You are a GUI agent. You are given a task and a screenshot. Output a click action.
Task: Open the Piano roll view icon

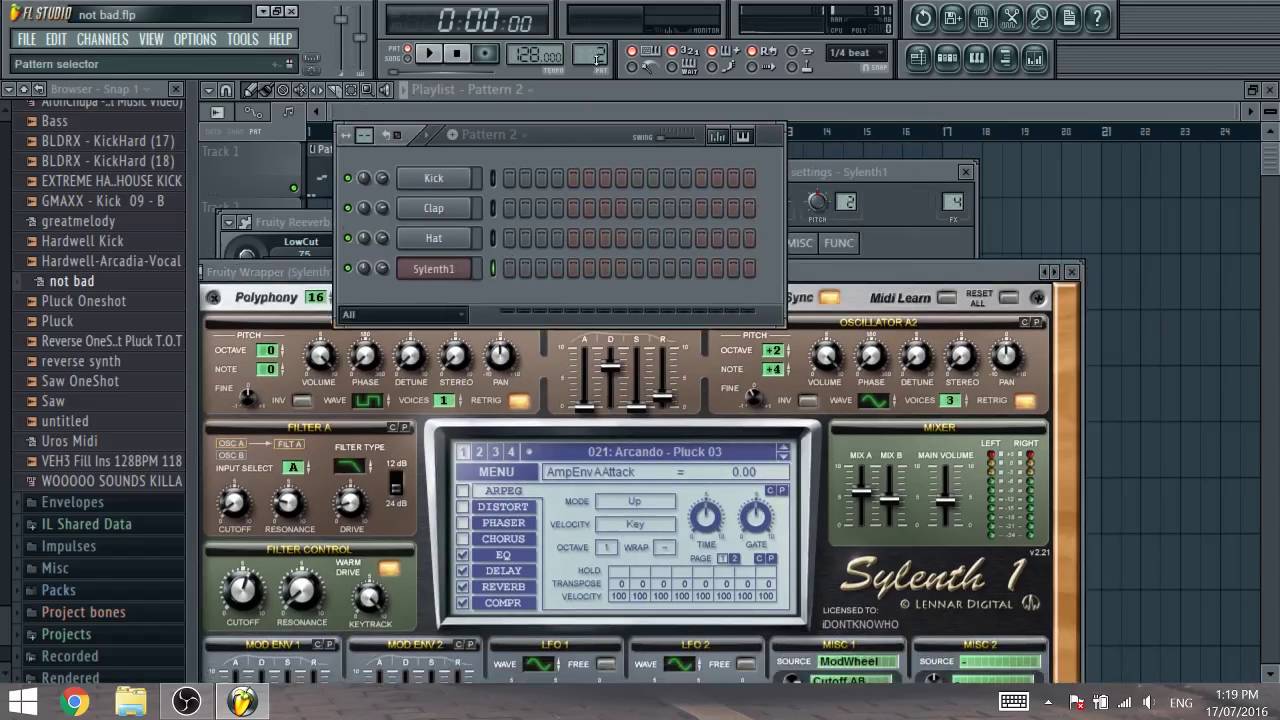tap(976, 59)
